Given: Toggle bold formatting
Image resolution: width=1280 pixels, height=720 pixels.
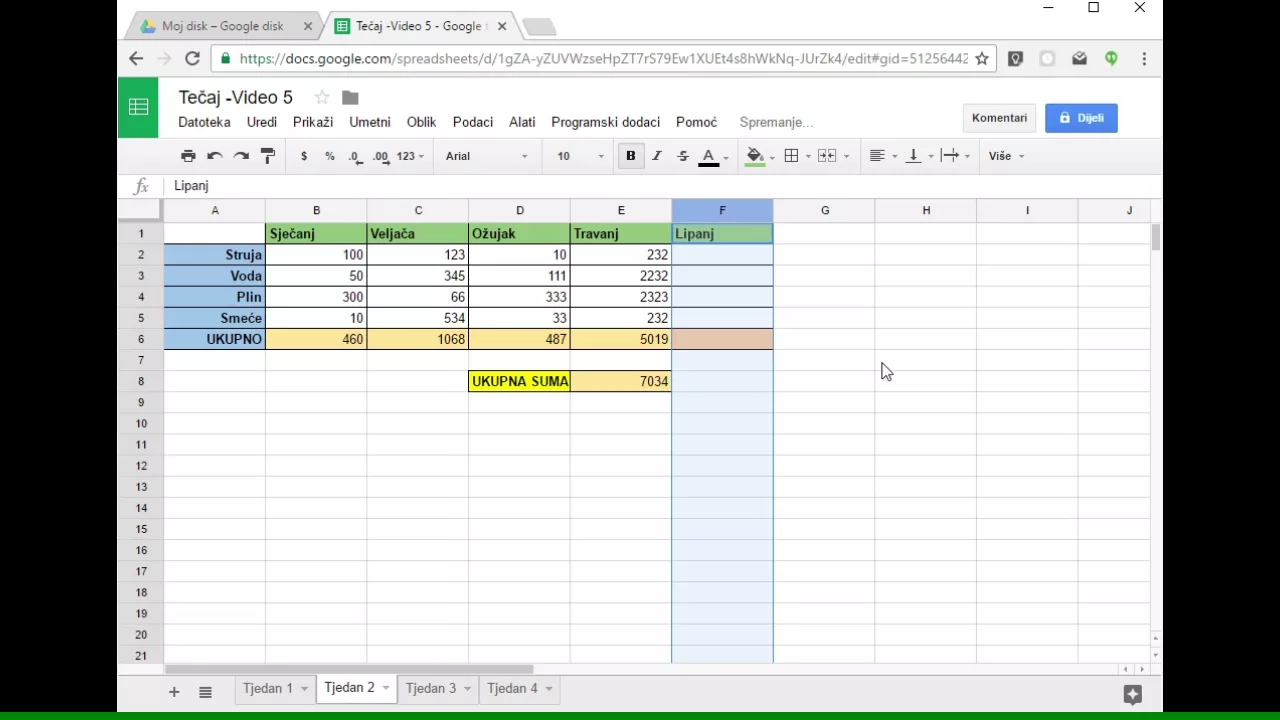Looking at the screenshot, I should coord(630,156).
